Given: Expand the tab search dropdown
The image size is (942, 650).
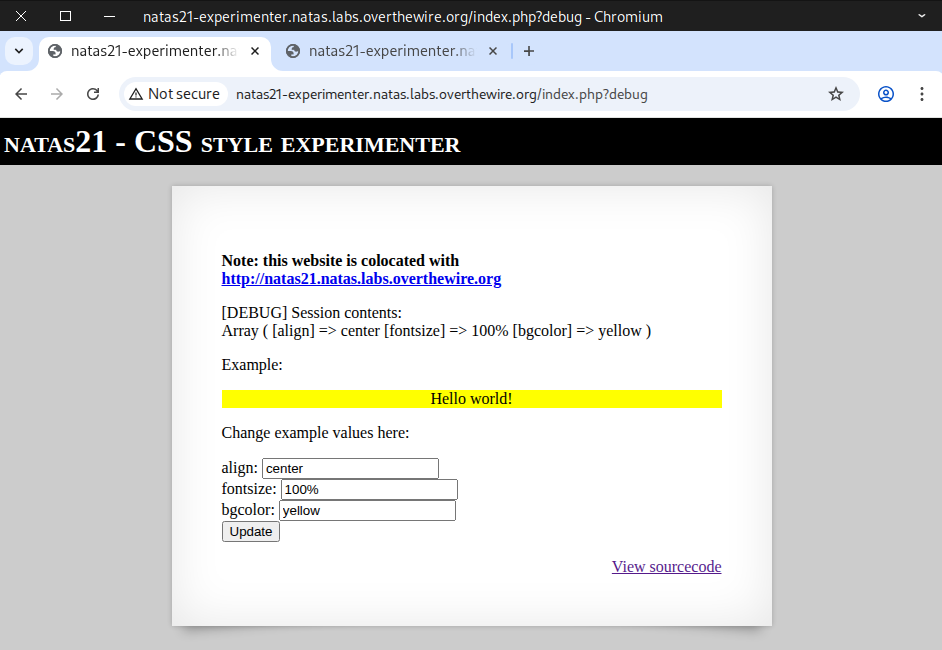Looking at the screenshot, I should pos(18,51).
